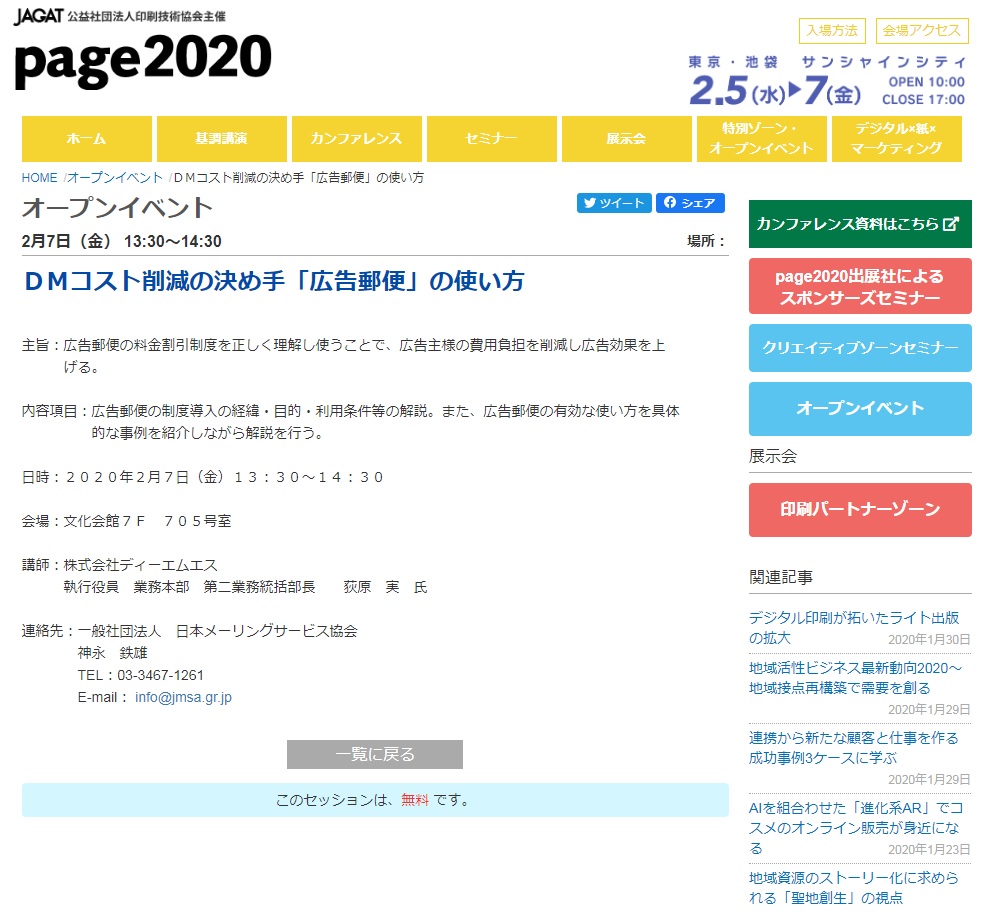985x913 pixels.
Task: Open the 会場アクセス venue access button
Action: pyautogui.click(x=922, y=31)
